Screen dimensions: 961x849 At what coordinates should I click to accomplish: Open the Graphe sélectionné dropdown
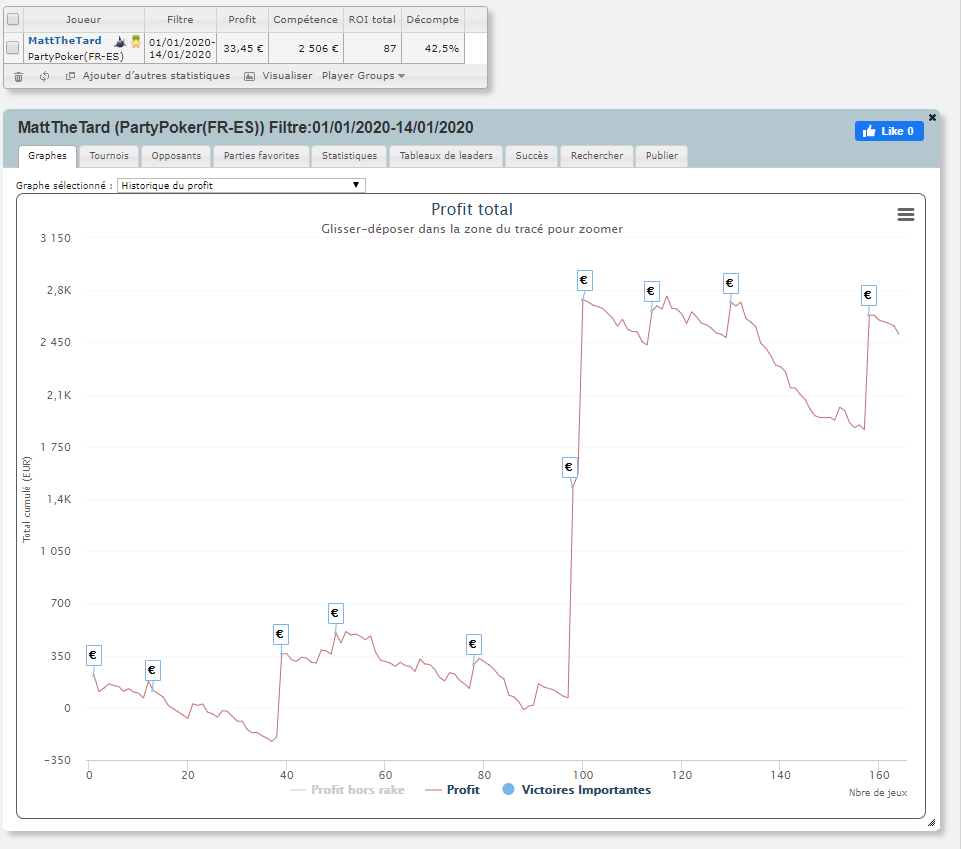click(x=241, y=185)
